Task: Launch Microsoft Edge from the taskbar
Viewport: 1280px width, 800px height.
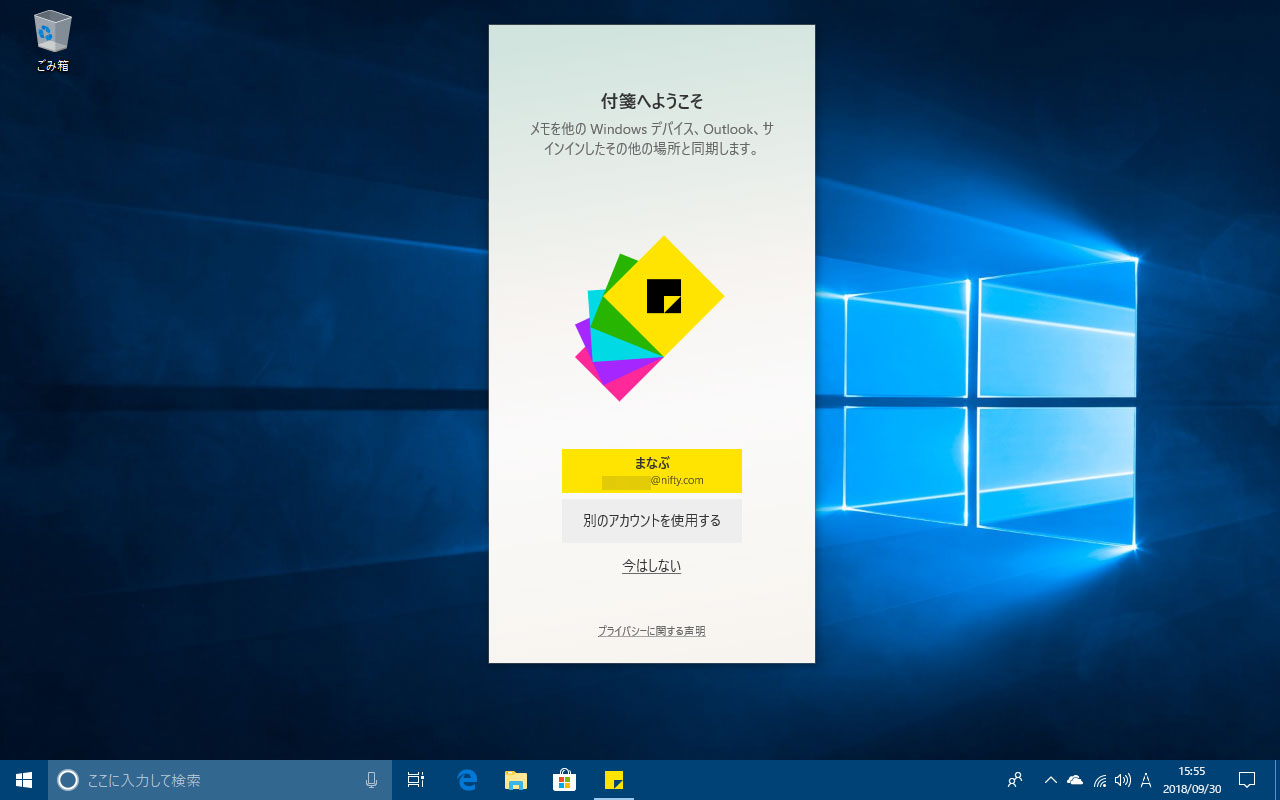Action: 466,780
